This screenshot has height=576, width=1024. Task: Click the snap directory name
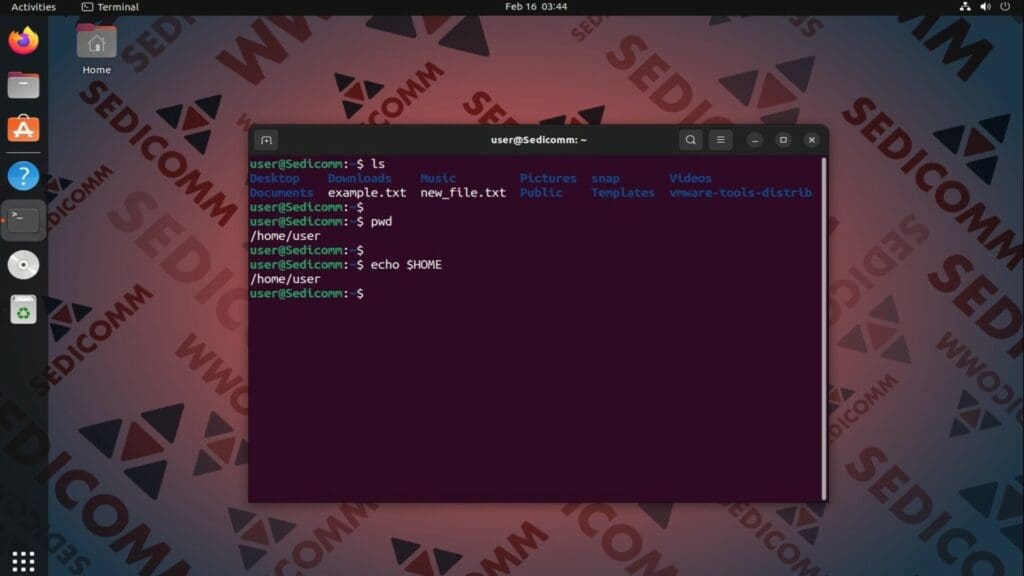605,178
